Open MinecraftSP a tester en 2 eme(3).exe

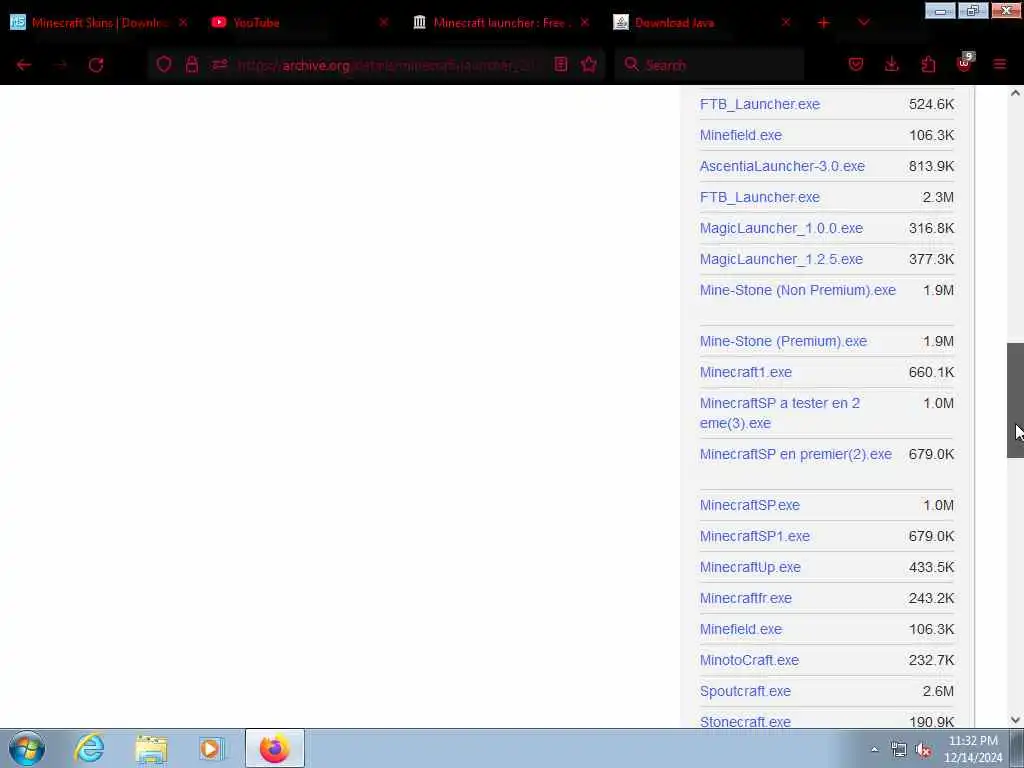[x=779, y=413]
